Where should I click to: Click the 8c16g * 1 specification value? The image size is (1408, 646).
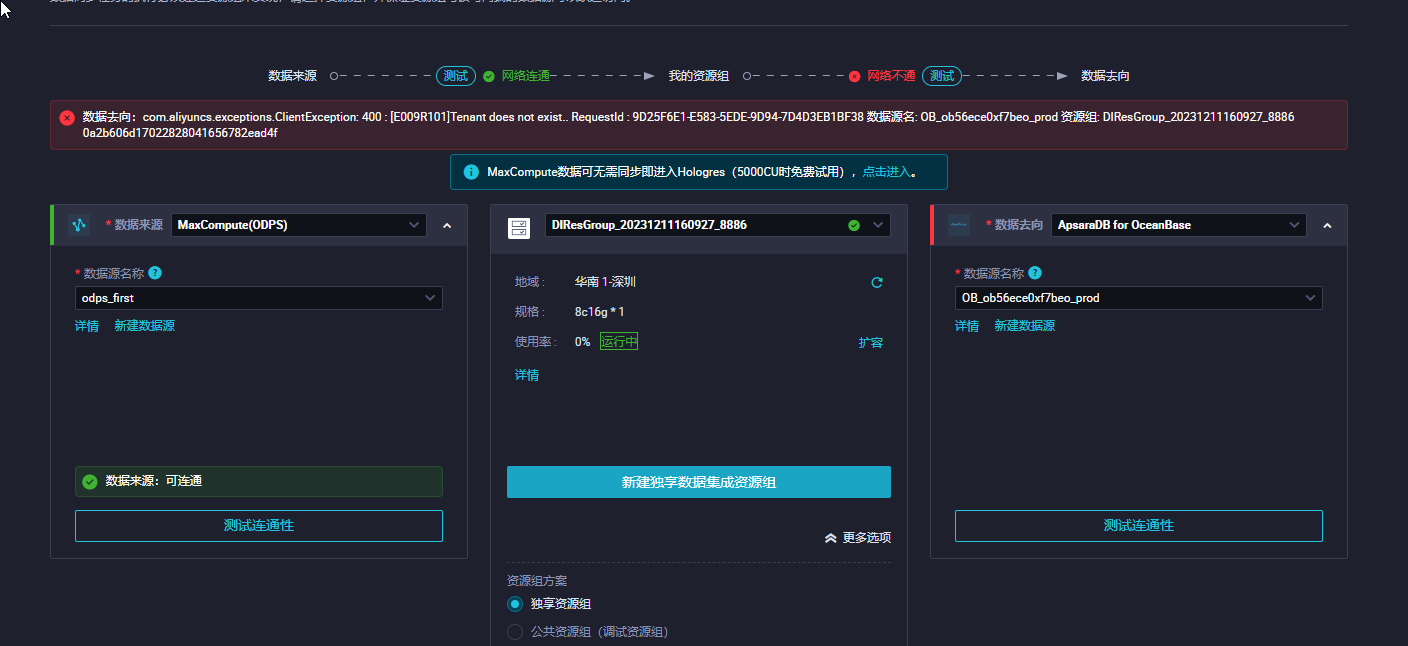599,312
